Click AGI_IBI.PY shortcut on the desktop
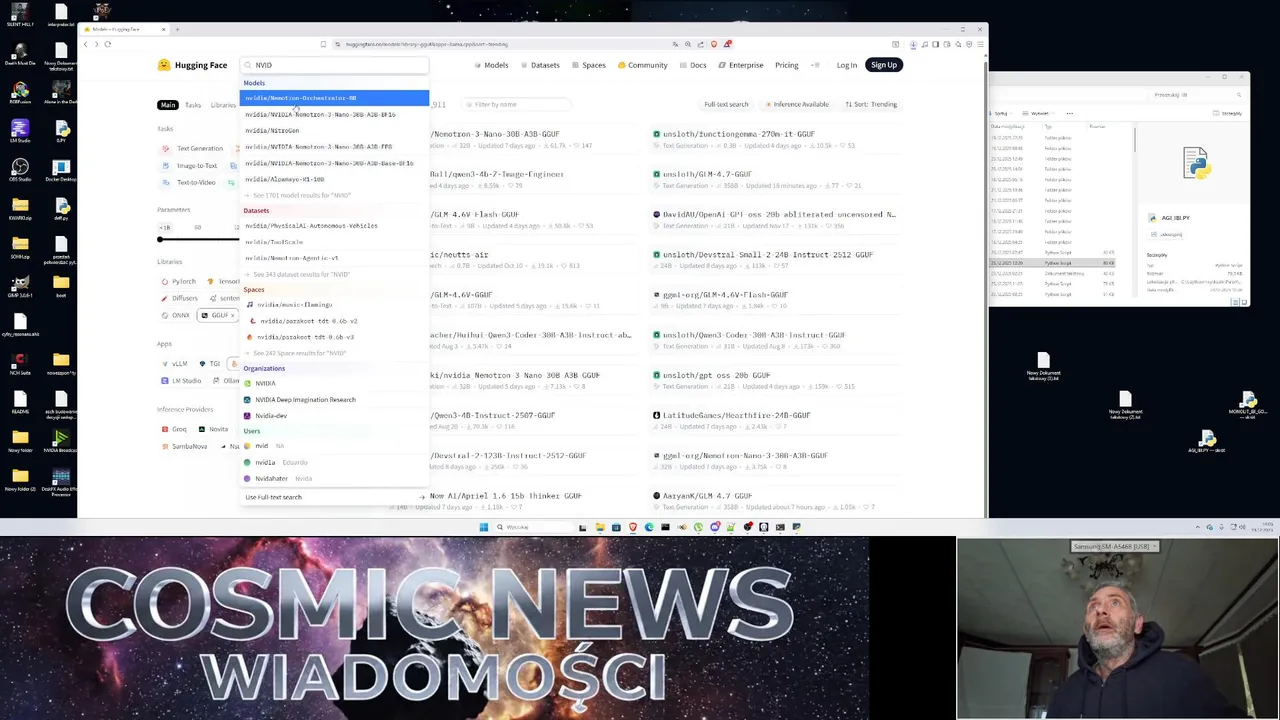Screen dimensions: 1280x720 coord(1207,442)
